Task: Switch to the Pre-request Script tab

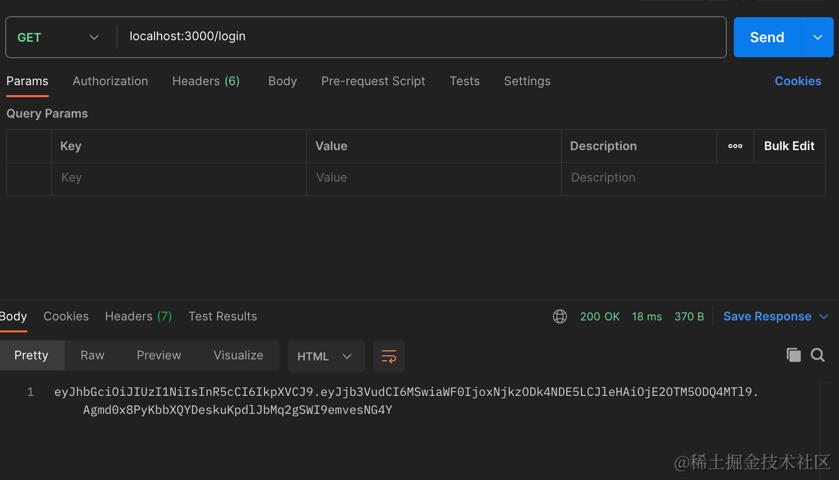Action: point(373,81)
